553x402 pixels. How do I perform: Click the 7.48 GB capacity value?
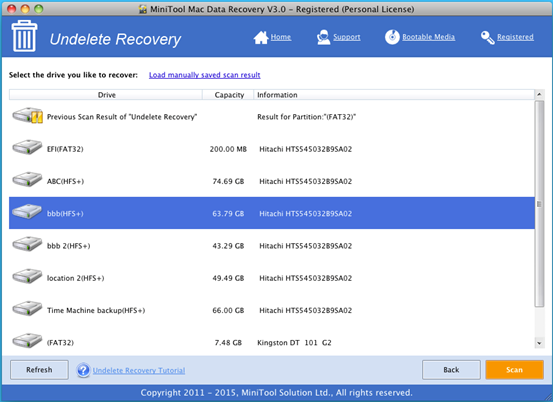[x=228, y=343]
